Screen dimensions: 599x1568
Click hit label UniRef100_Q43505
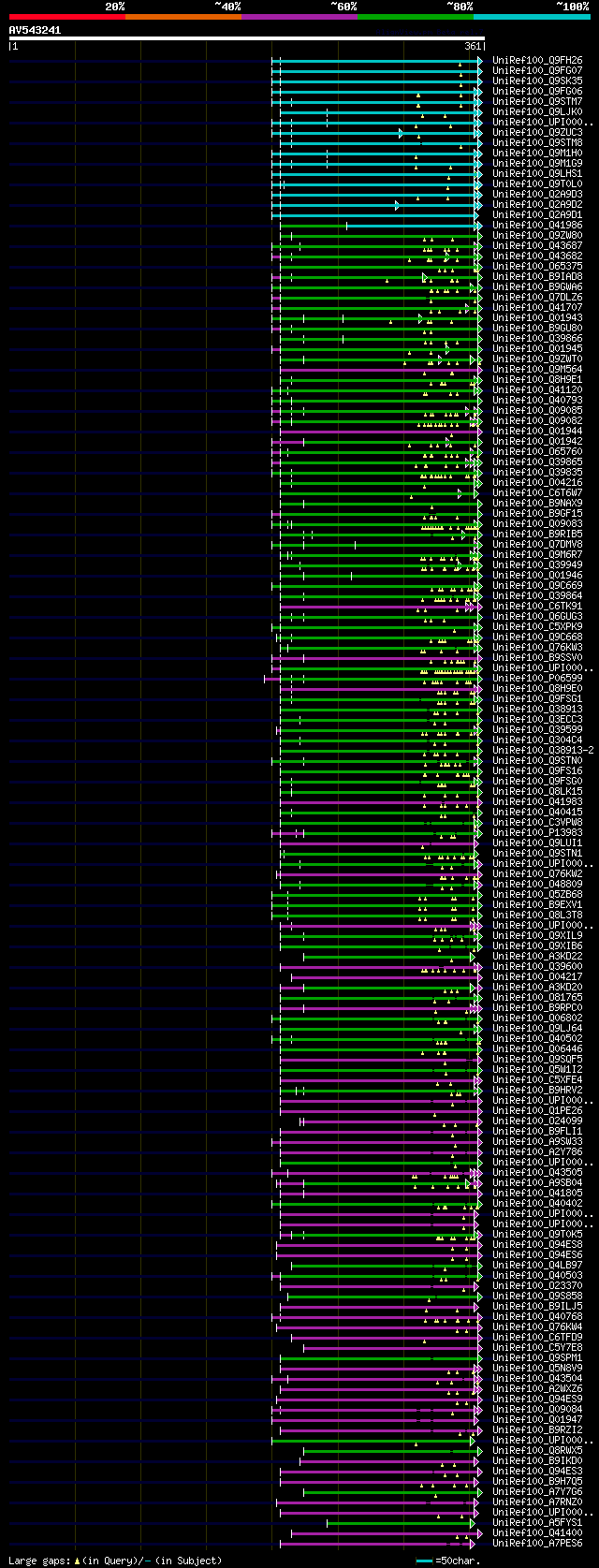coord(537,1172)
